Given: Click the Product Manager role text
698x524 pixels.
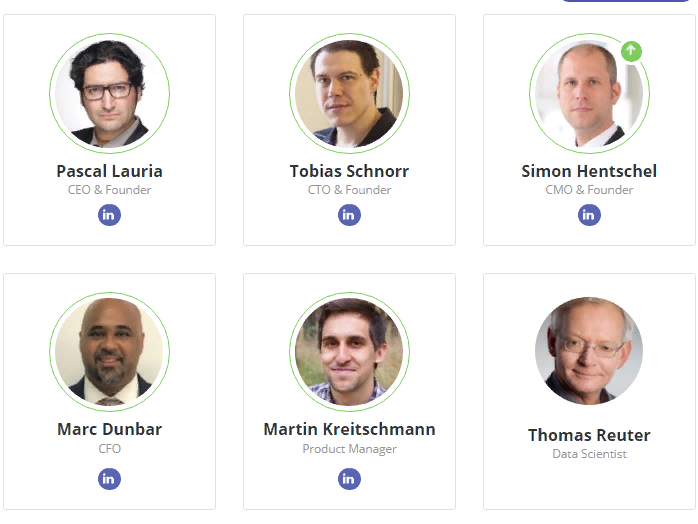Looking at the screenshot, I should (349, 449).
